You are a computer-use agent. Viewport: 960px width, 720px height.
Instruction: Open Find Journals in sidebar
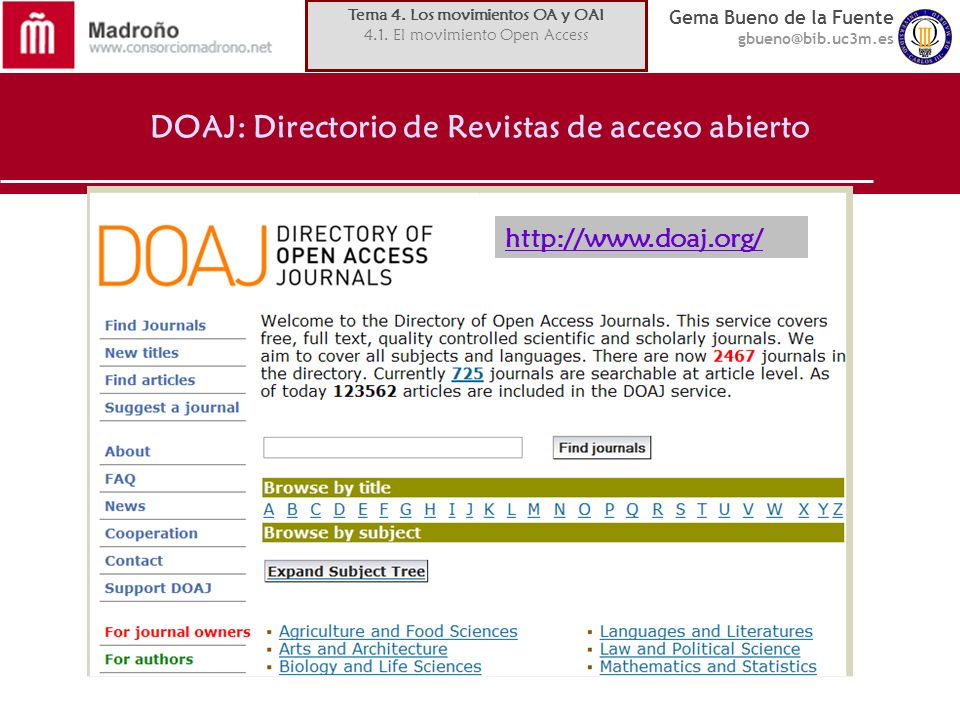click(x=155, y=326)
